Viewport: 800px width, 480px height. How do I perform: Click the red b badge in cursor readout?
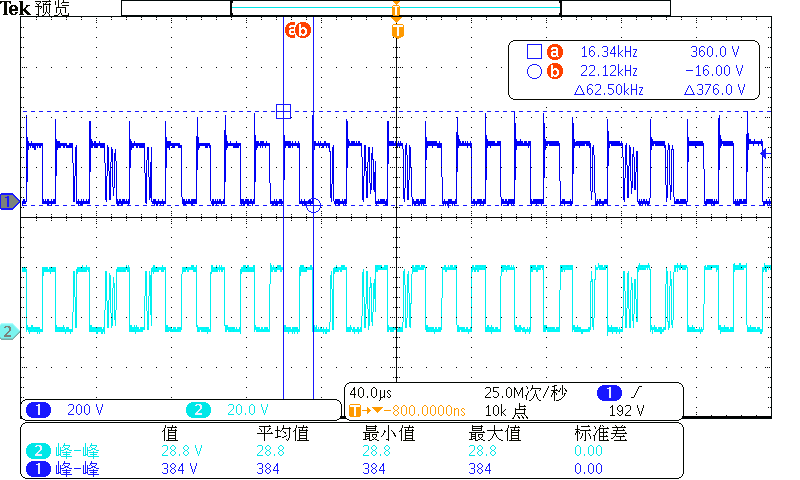(x=555, y=71)
